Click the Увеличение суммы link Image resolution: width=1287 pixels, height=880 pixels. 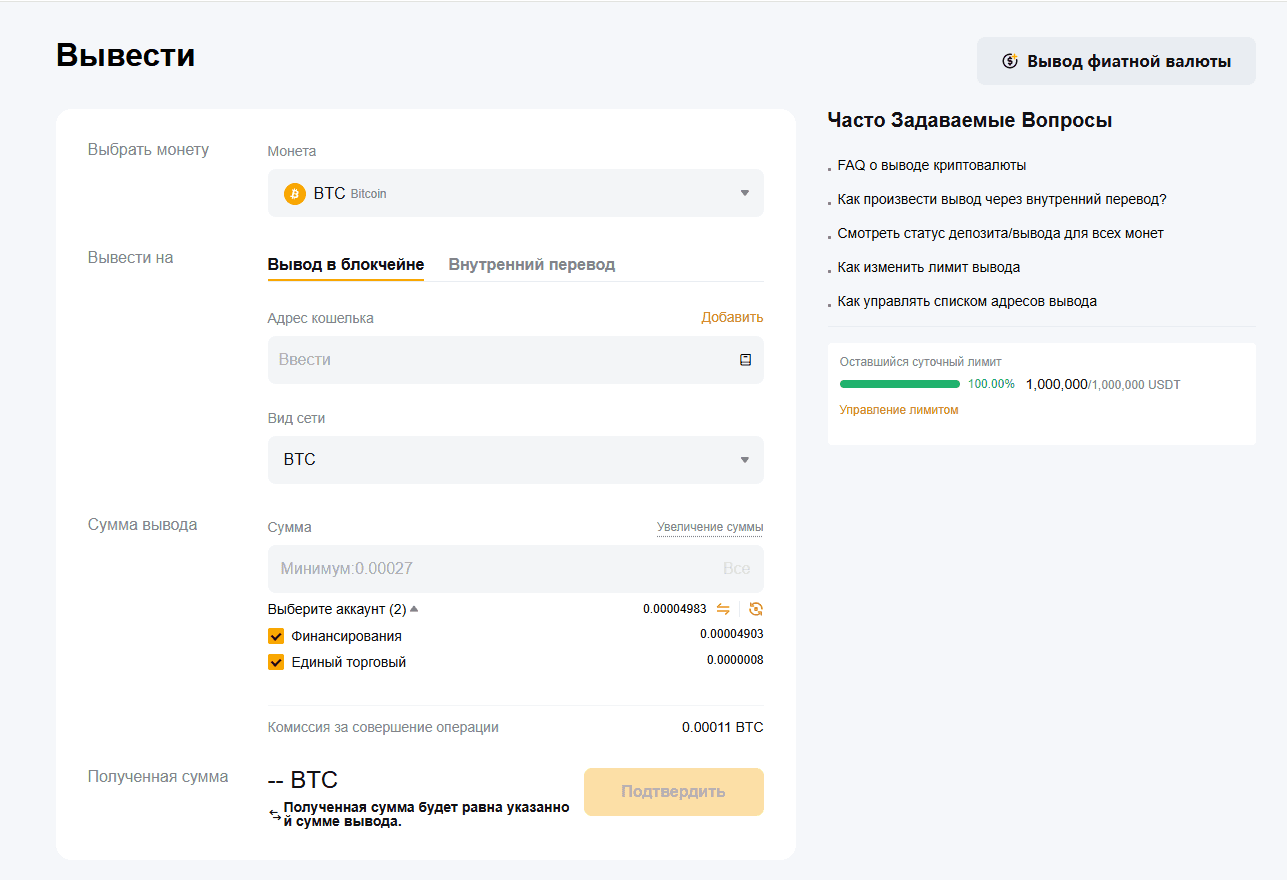(x=710, y=527)
